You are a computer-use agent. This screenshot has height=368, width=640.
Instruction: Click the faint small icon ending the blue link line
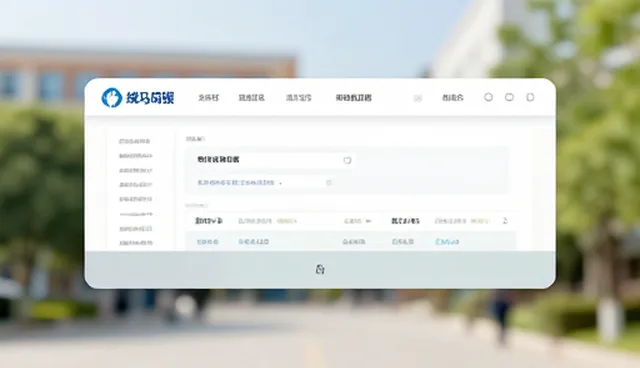point(329,183)
